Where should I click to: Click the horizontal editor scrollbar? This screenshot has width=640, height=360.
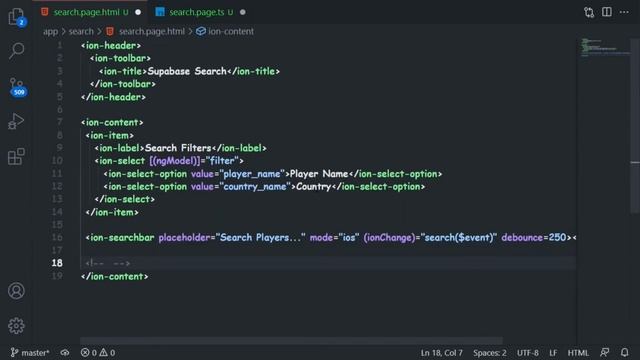(x=291, y=340)
